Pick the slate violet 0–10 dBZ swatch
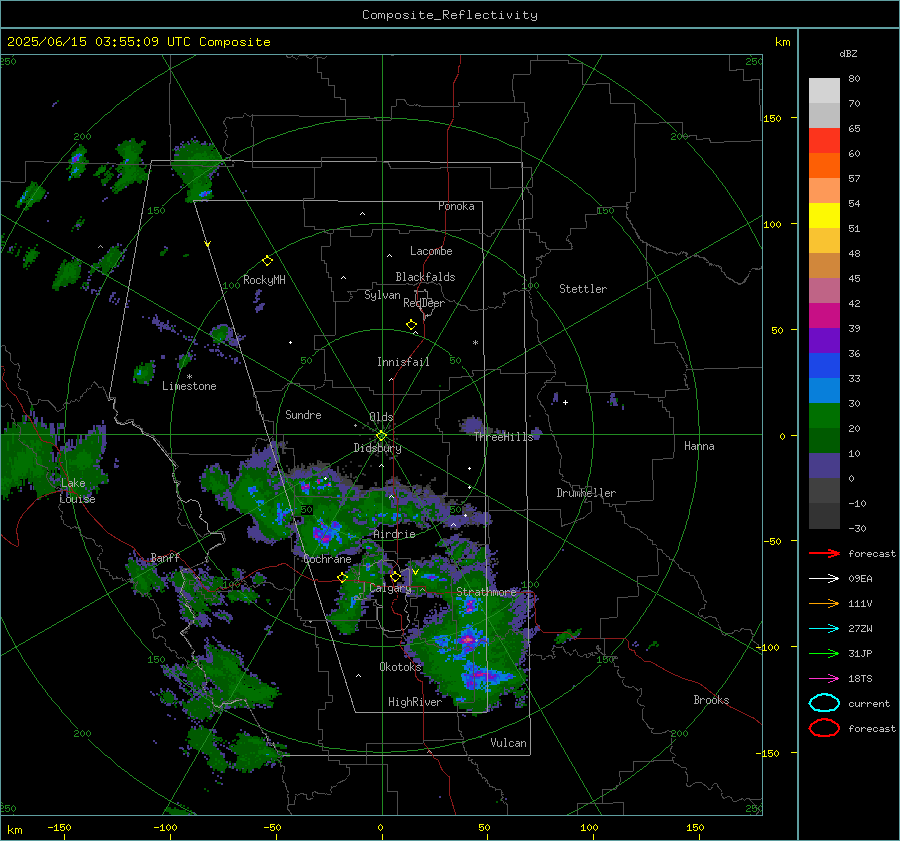 coord(824,466)
